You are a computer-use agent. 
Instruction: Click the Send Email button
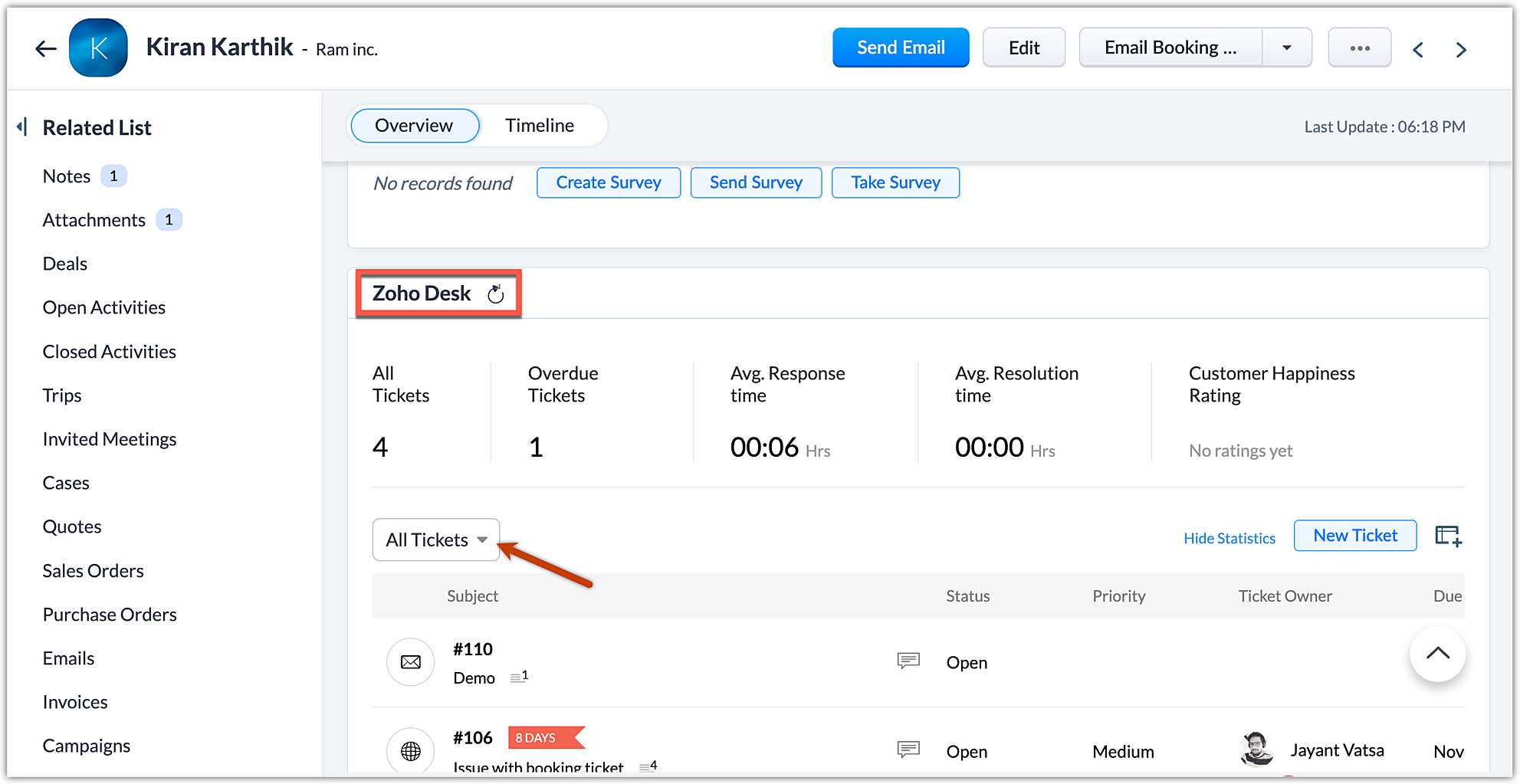[x=901, y=48]
